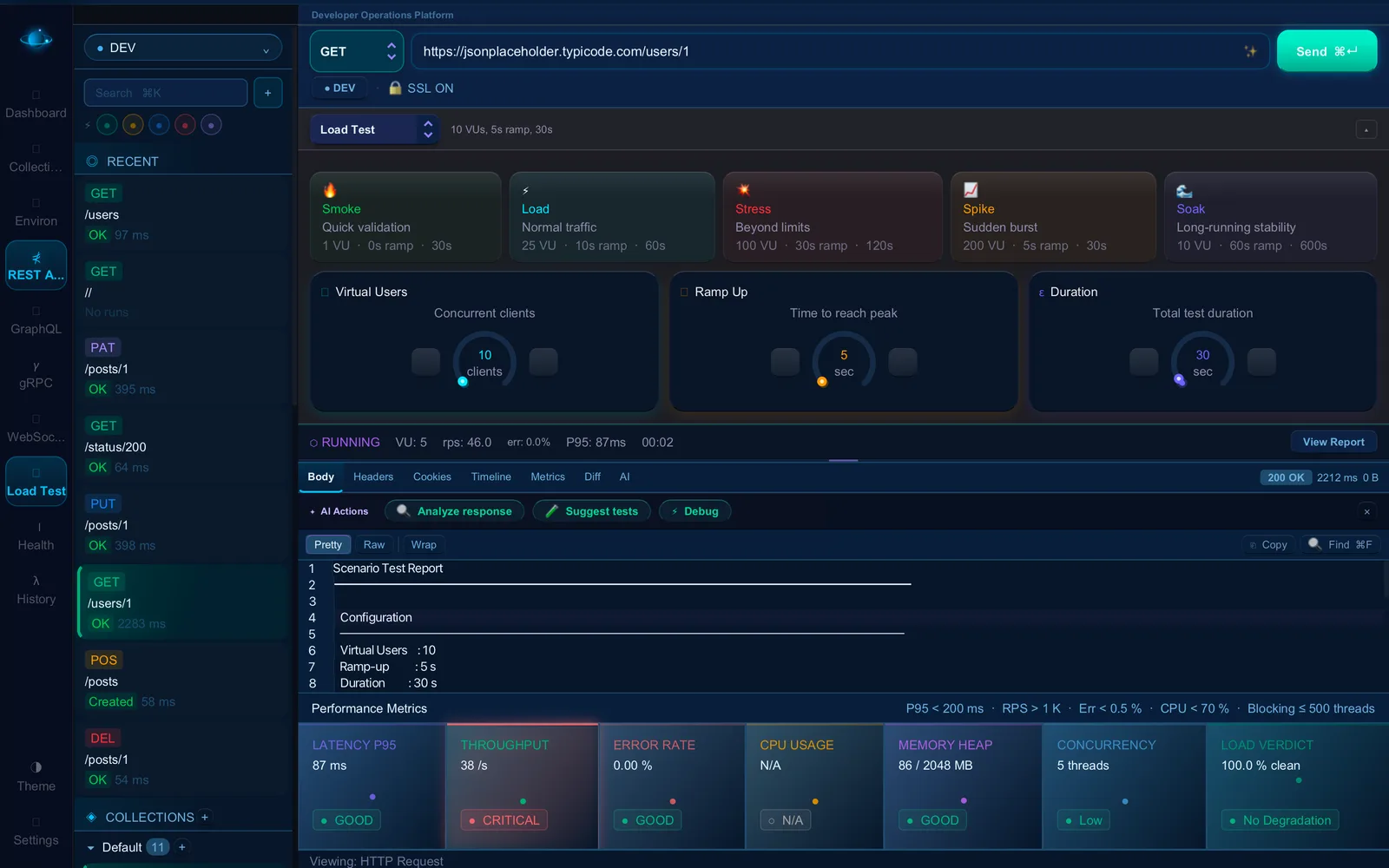The image size is (1389, 868).
Task: Open the DEV environment dropdown in sidebar
Action: coord(183,48)
